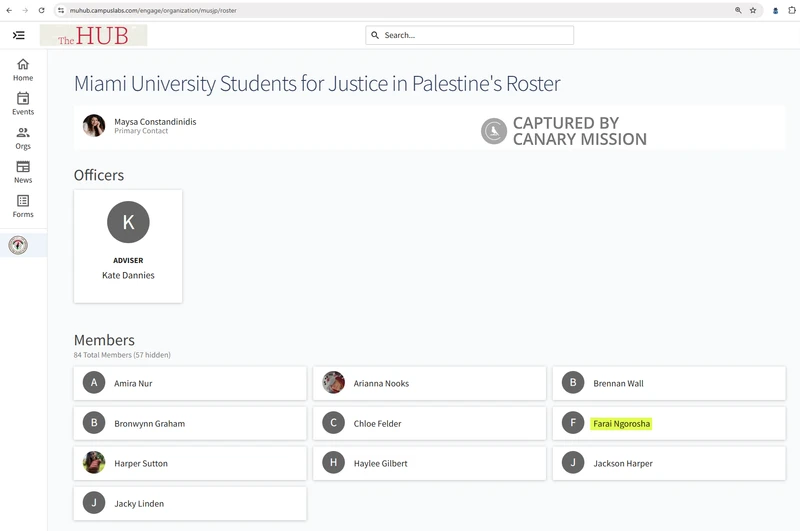Click the address bar URL

pos(153,10)
